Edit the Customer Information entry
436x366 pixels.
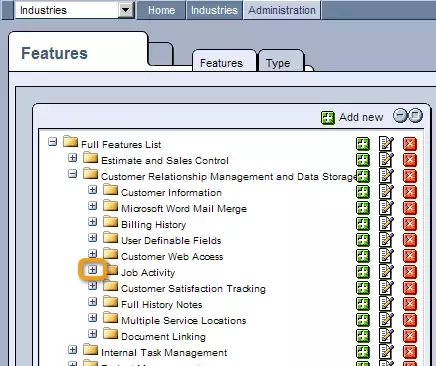tap(386, 192)
